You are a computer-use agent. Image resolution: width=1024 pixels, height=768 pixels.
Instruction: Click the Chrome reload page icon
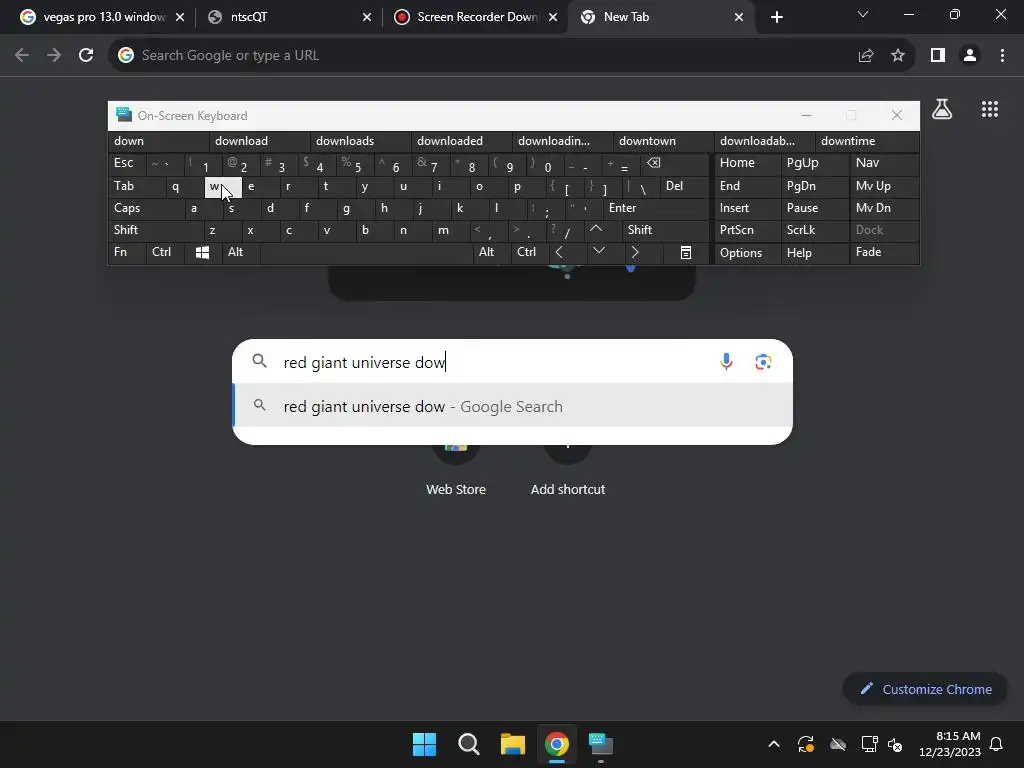pyautogui.click(x=86, y=56)
